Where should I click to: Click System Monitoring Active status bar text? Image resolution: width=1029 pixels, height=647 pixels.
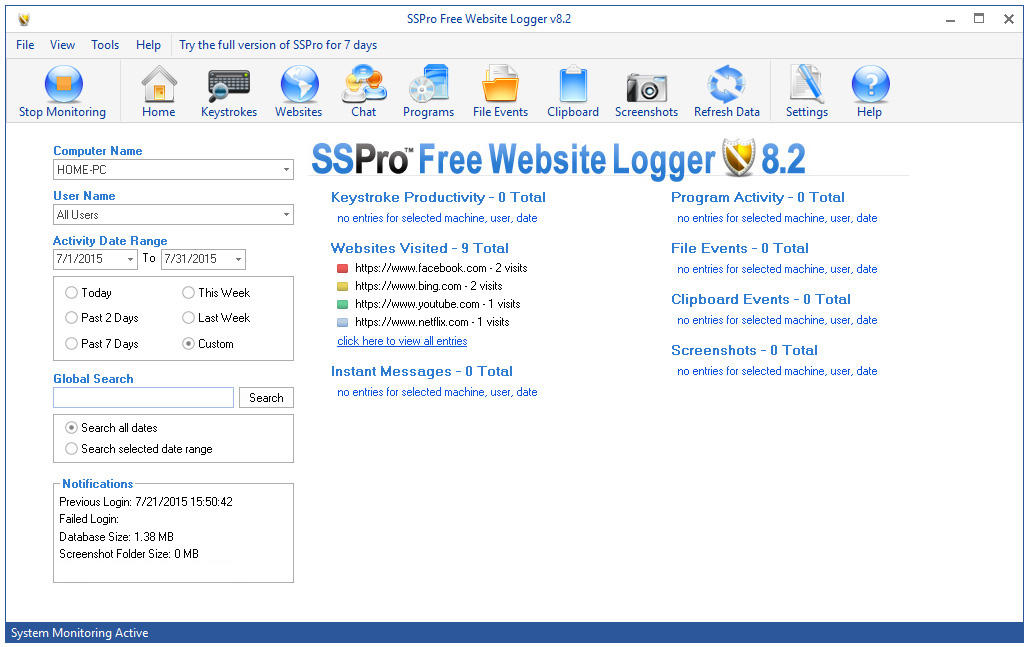[x=79, y=633]
